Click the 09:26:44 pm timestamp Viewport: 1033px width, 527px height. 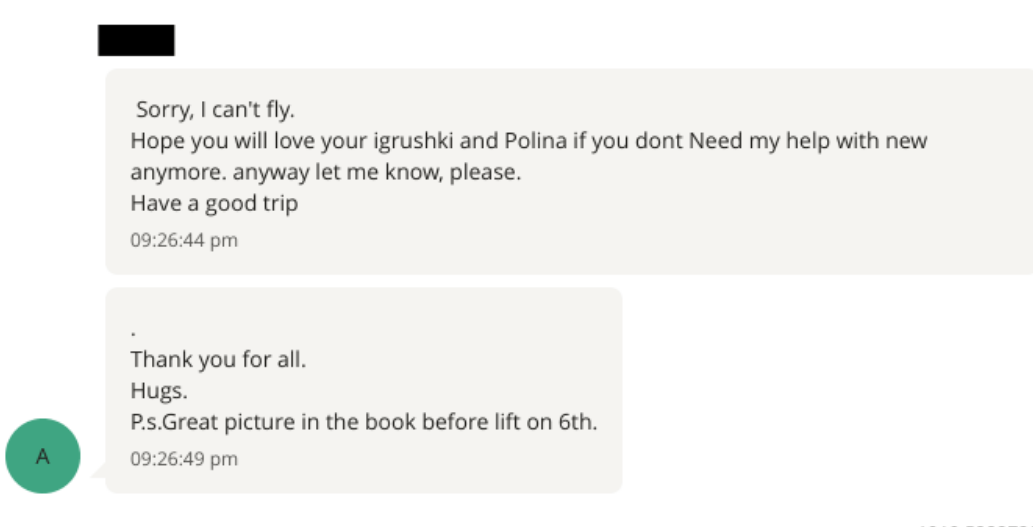point(184,240)
